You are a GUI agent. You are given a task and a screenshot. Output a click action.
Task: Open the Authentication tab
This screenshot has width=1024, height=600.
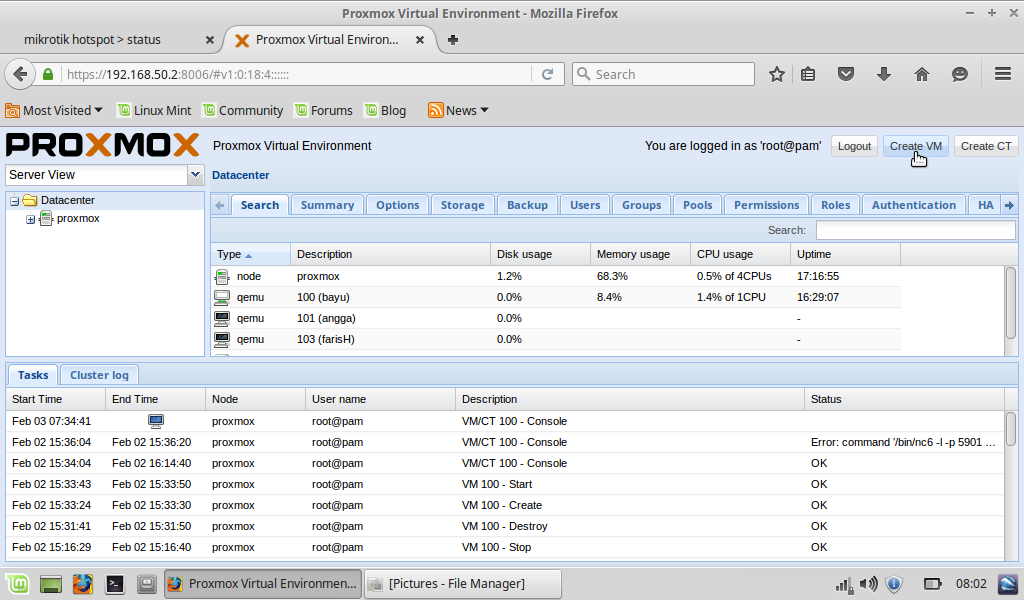(914, 205)
